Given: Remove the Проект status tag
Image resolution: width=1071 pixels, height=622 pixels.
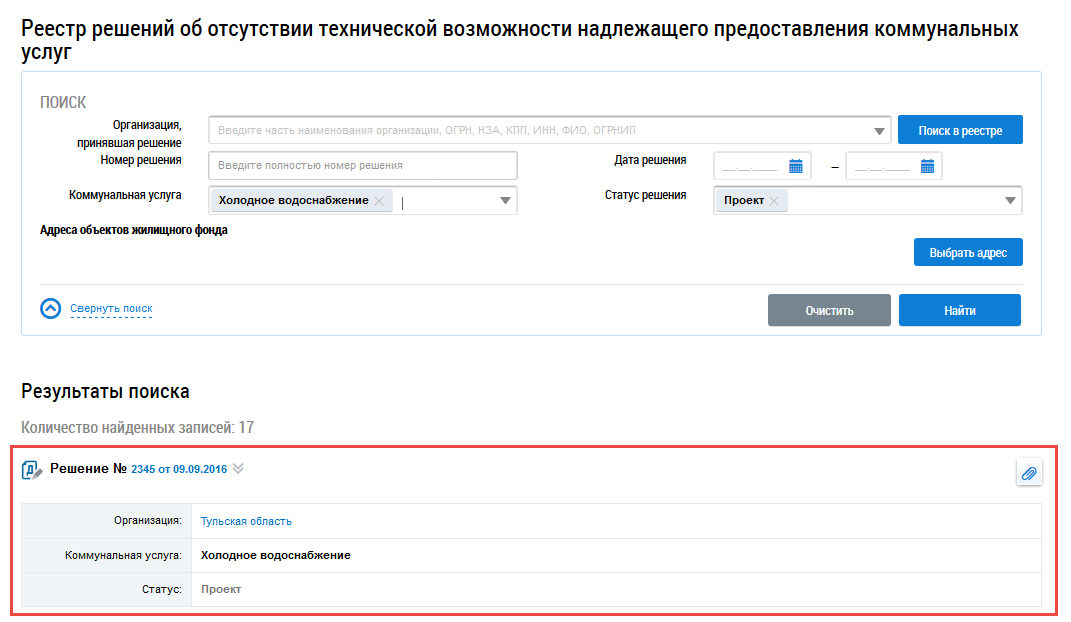Looking at the screenshot, I should pyautogui.click(x=774, y=201).
